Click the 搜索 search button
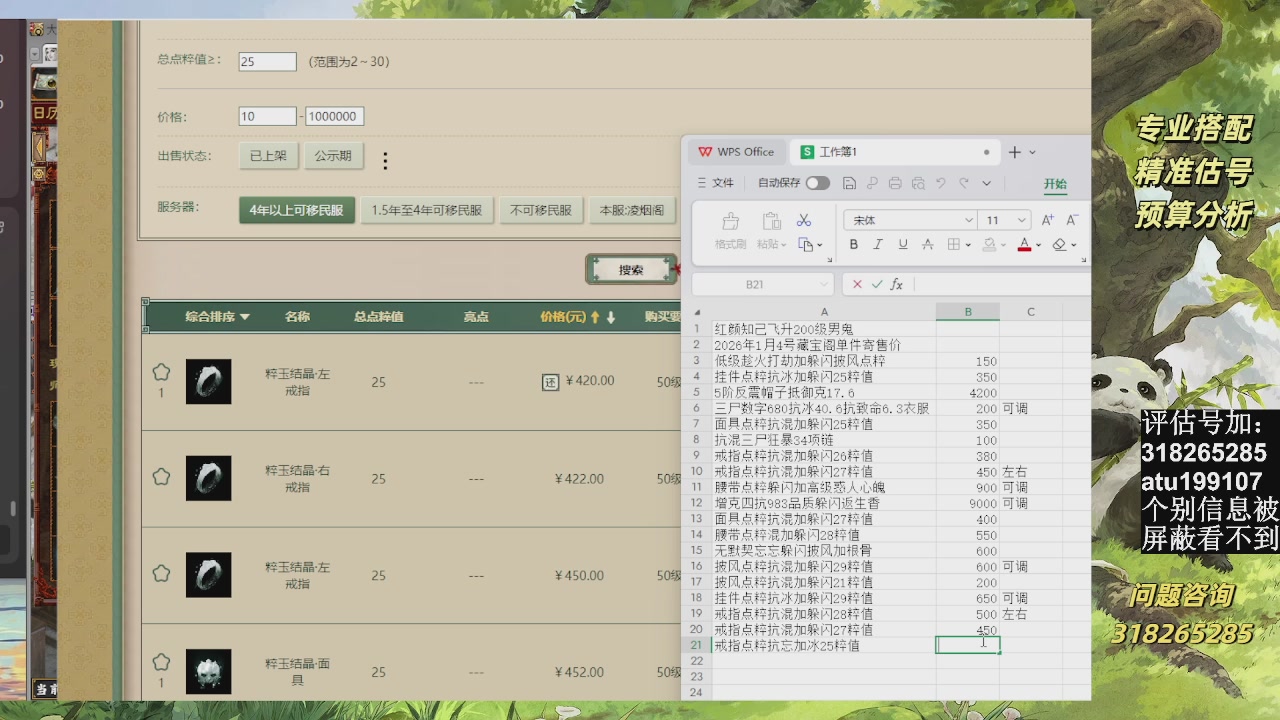The image size is (1280, 720). click(x=633, y=269)
